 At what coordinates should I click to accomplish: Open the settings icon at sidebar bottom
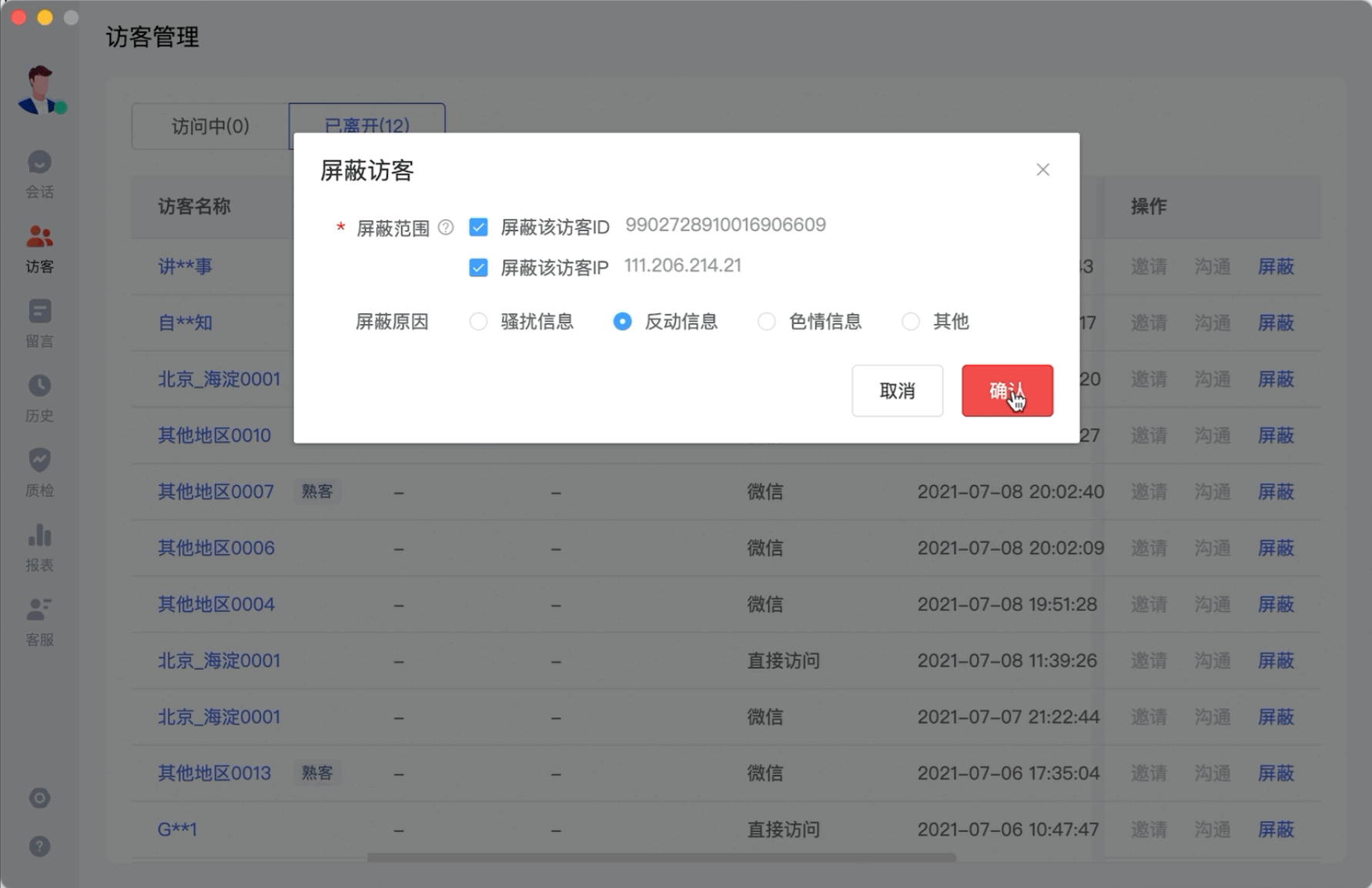[39, 798]
